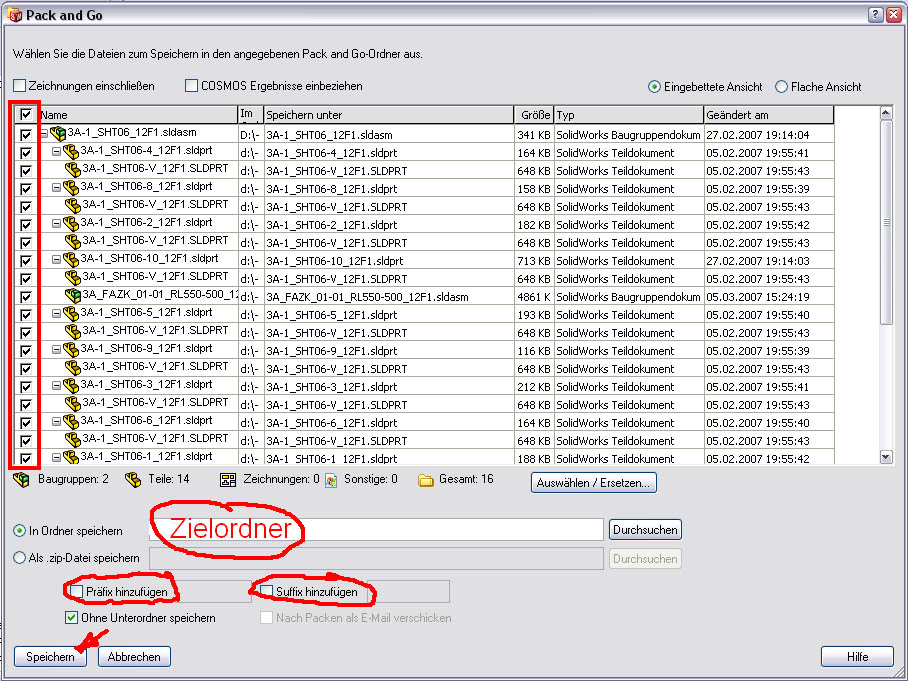Click the scrollbar down arrow
908x681 pixels.
pos(886,457)
